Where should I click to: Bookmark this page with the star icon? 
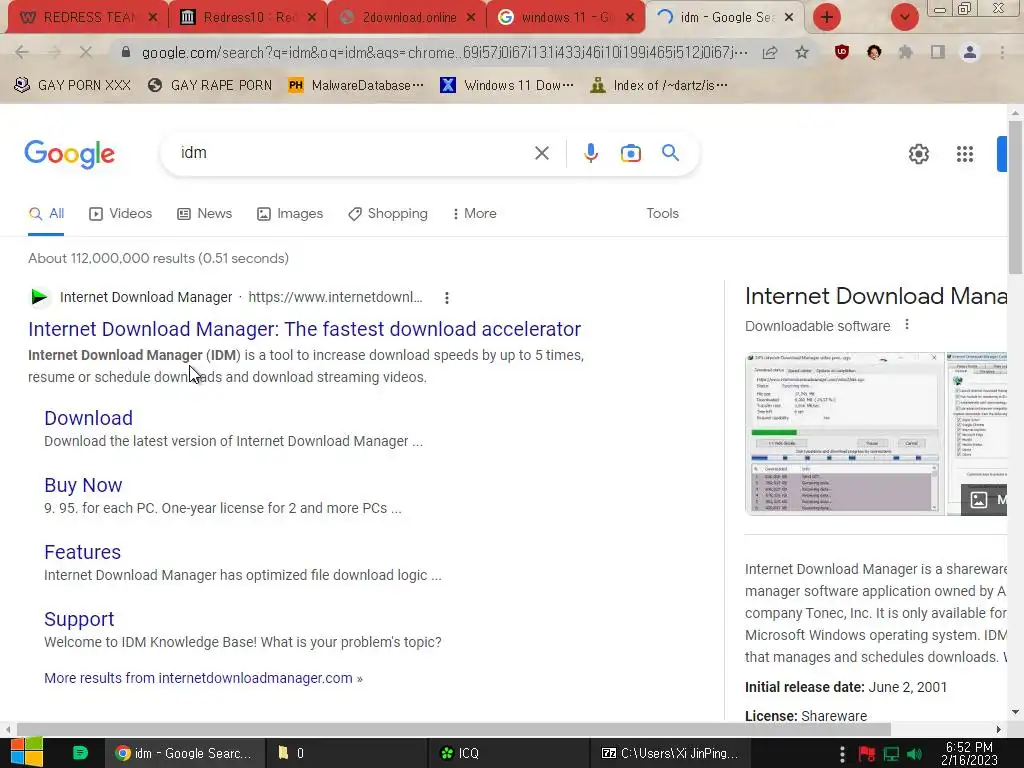pos(802,52)
